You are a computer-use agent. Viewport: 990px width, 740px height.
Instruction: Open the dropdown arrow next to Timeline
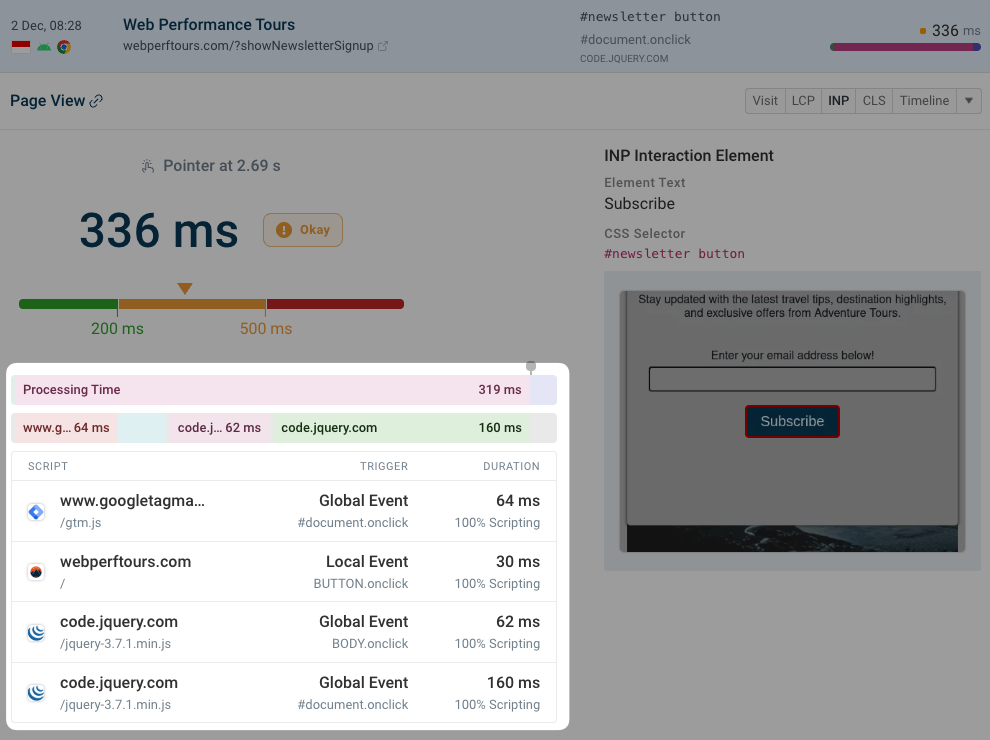(x=968, y=100)
